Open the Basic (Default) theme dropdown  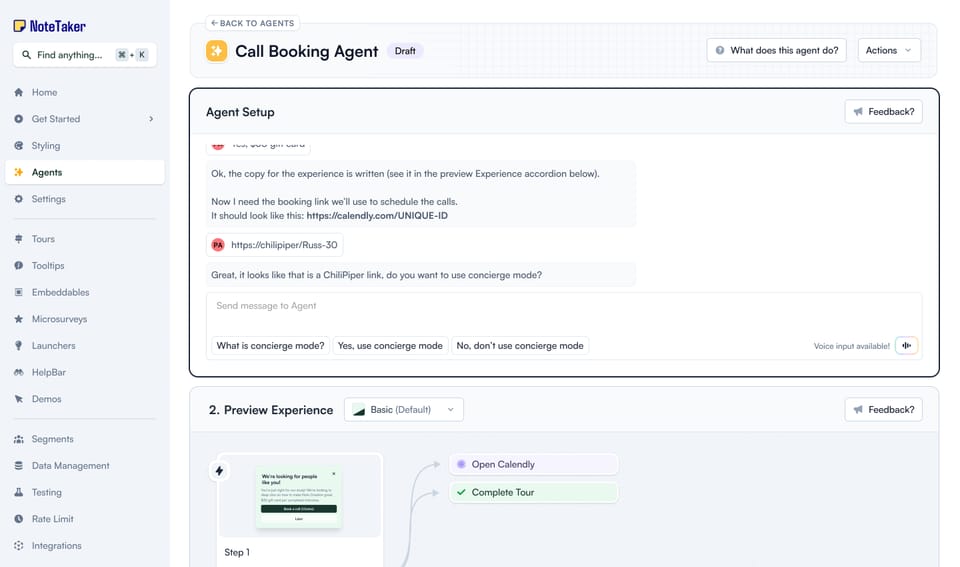pos(403,410)
